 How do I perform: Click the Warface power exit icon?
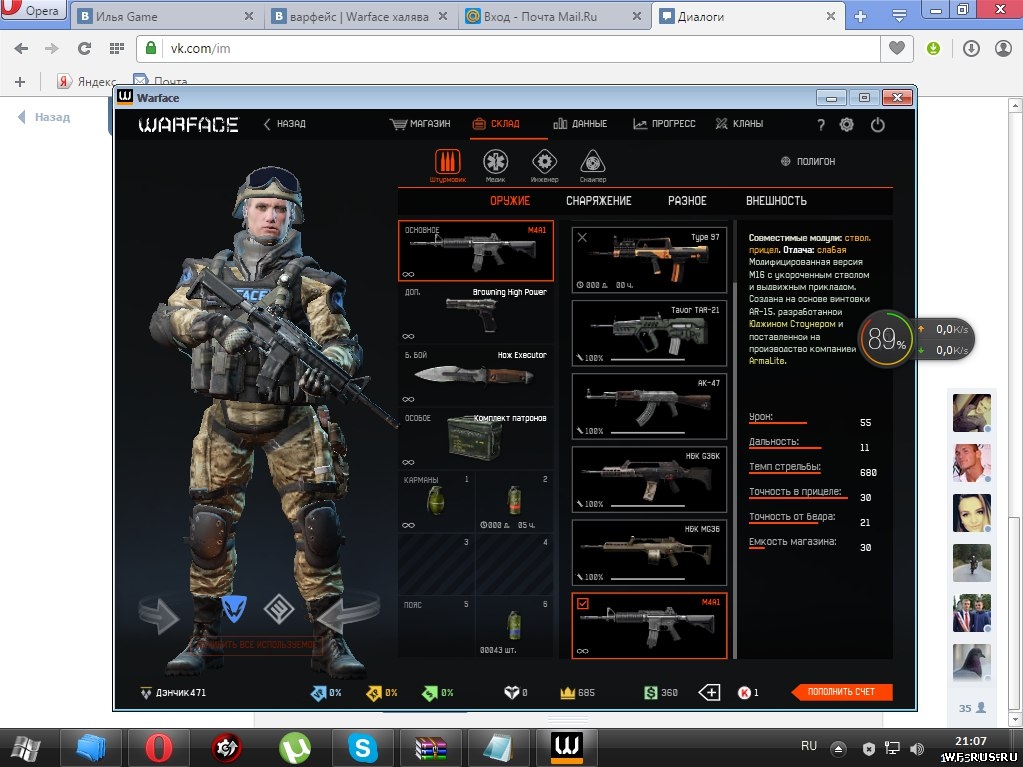[x=878, y=124]
